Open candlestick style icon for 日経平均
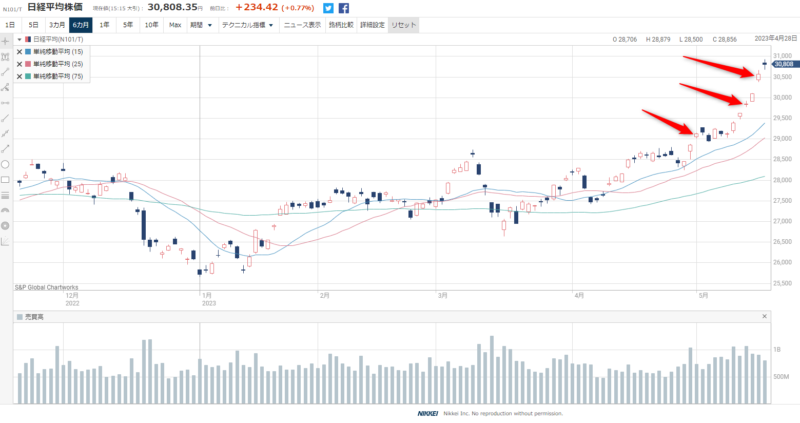Image resolution: width=800 pixels, height=423 pixels. [x=28, y=39]
